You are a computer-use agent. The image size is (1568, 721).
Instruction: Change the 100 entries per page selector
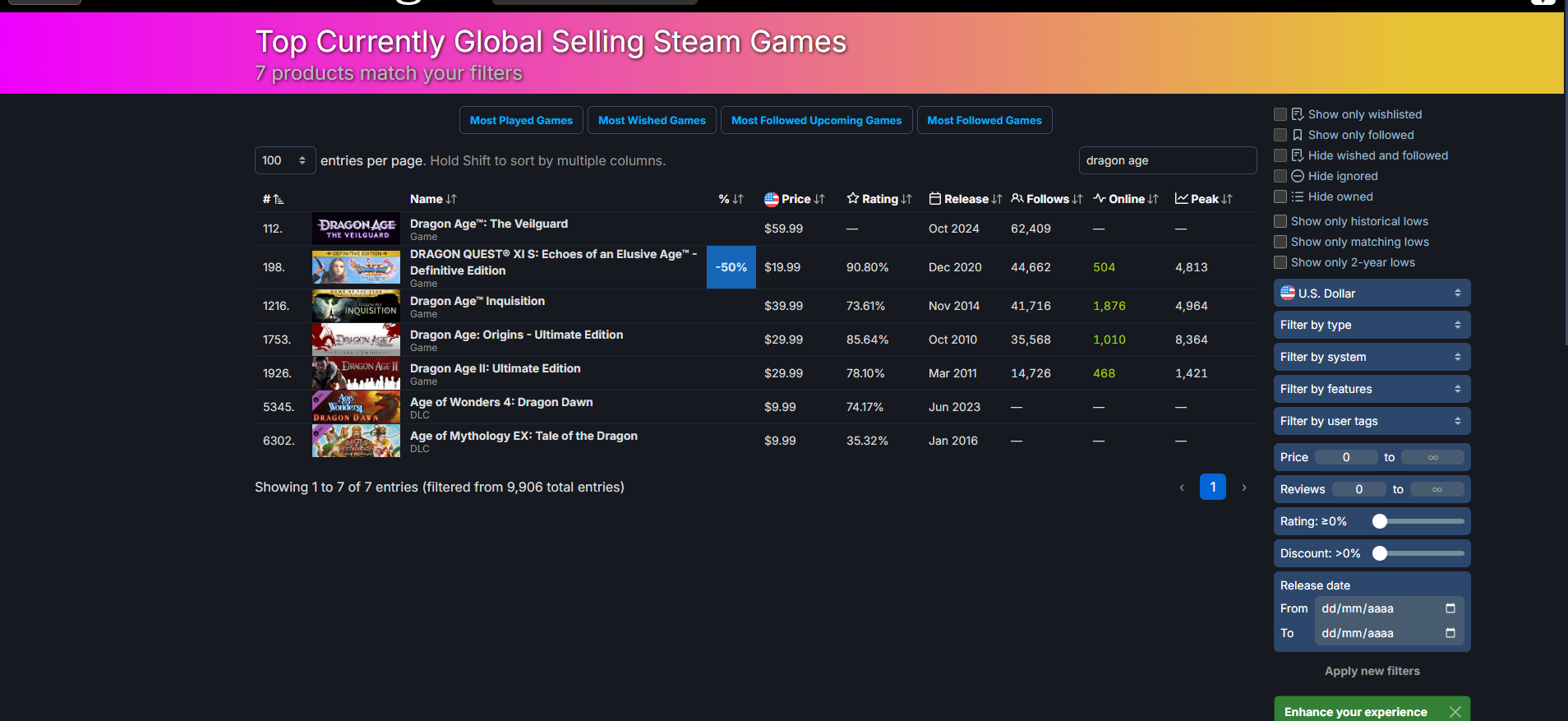point(285,160)
